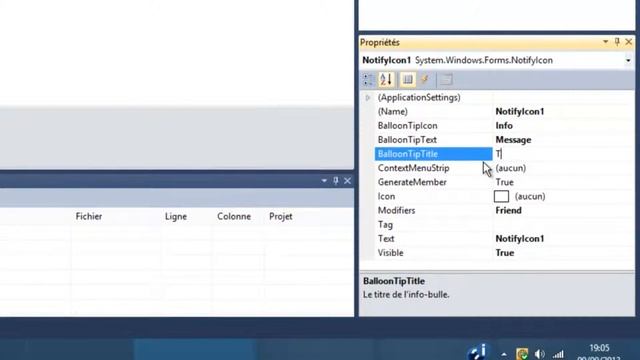Open the volume speaker icon
This screenshot has width=640, height=360.
click(x=540, y=354)
